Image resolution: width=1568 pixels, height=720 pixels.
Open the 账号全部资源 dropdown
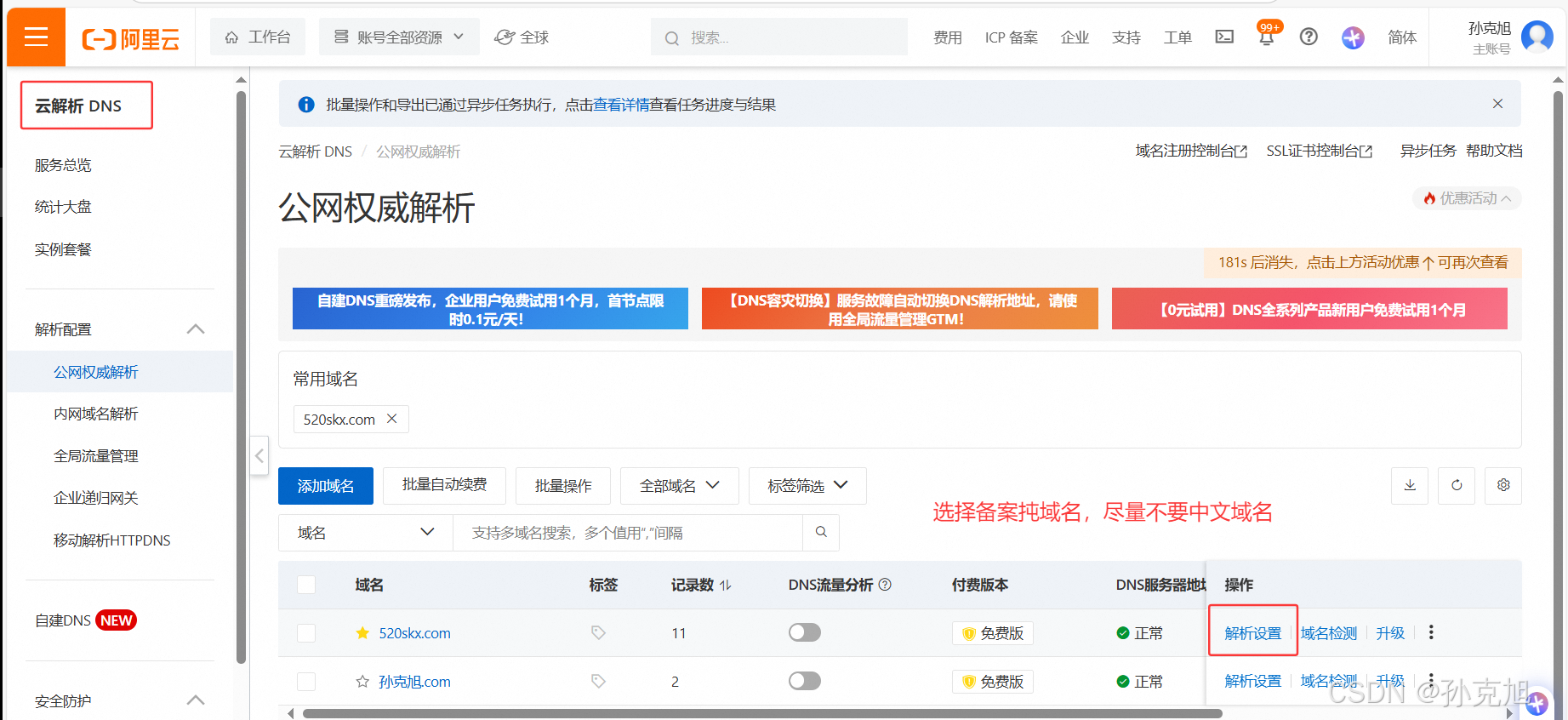click(399, 37)
